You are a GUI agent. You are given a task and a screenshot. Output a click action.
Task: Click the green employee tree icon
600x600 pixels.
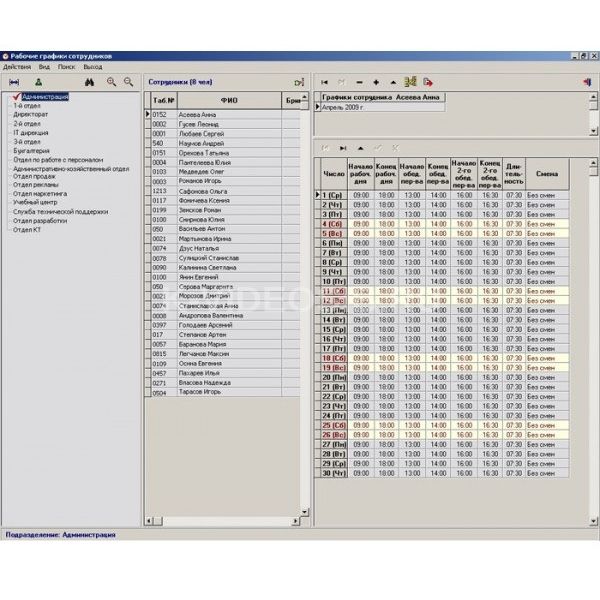click(38, 81)
